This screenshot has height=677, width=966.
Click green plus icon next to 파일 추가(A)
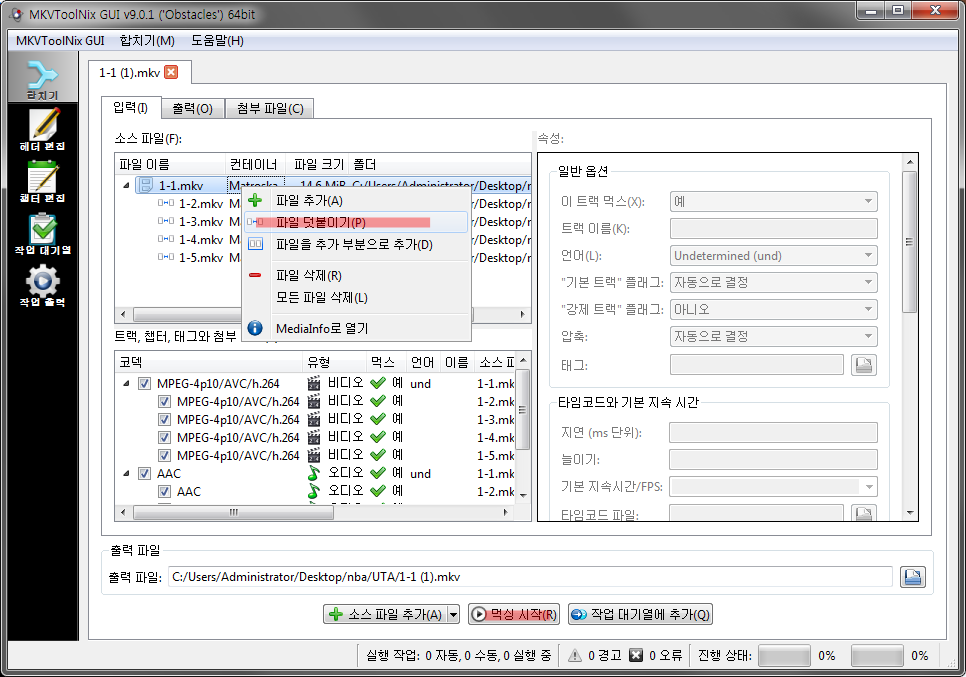255,200
